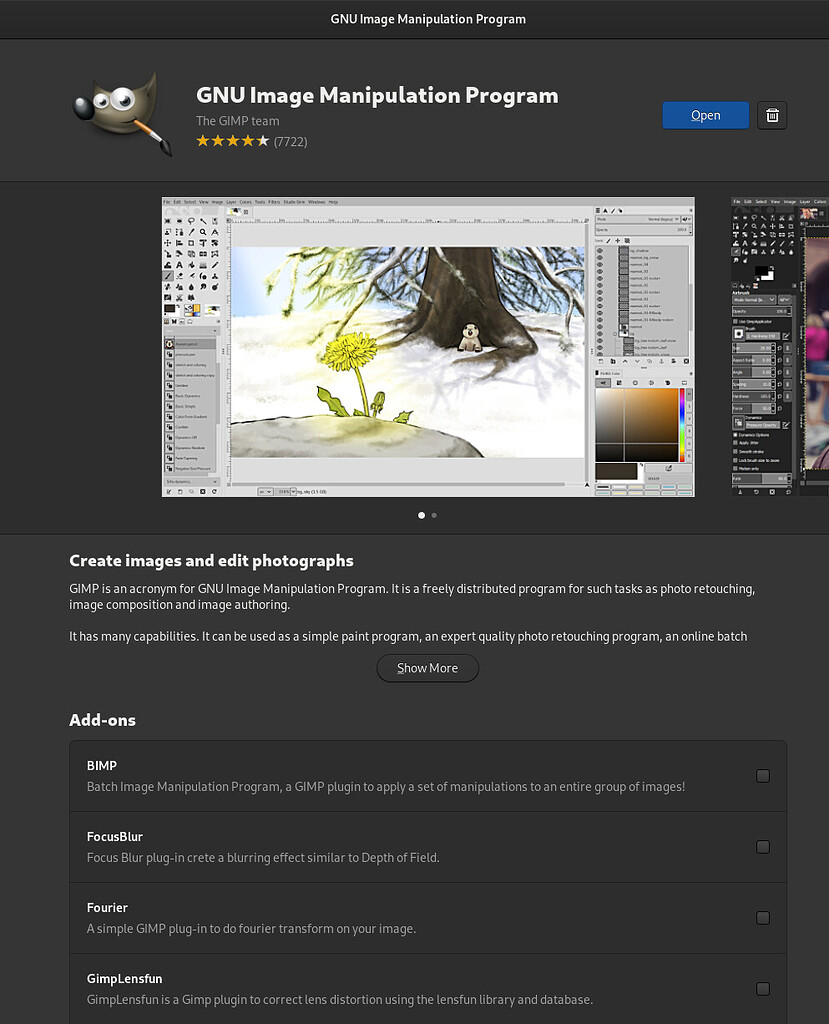Screen dimensions: 829x1024
Task: Click The GIMP team developer name
Action: pos(237,121)
